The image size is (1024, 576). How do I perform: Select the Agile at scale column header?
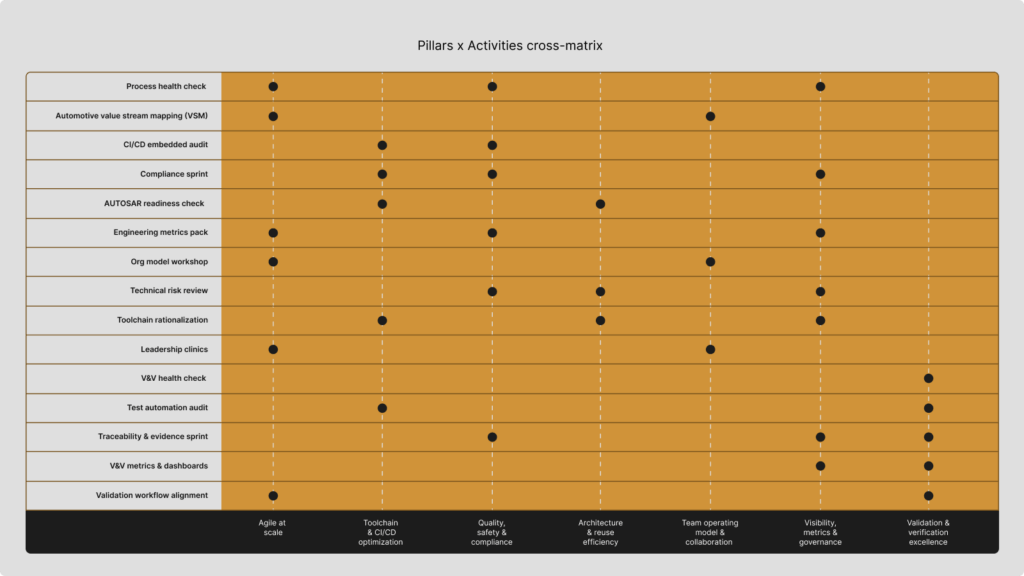(x=272, y=528)
